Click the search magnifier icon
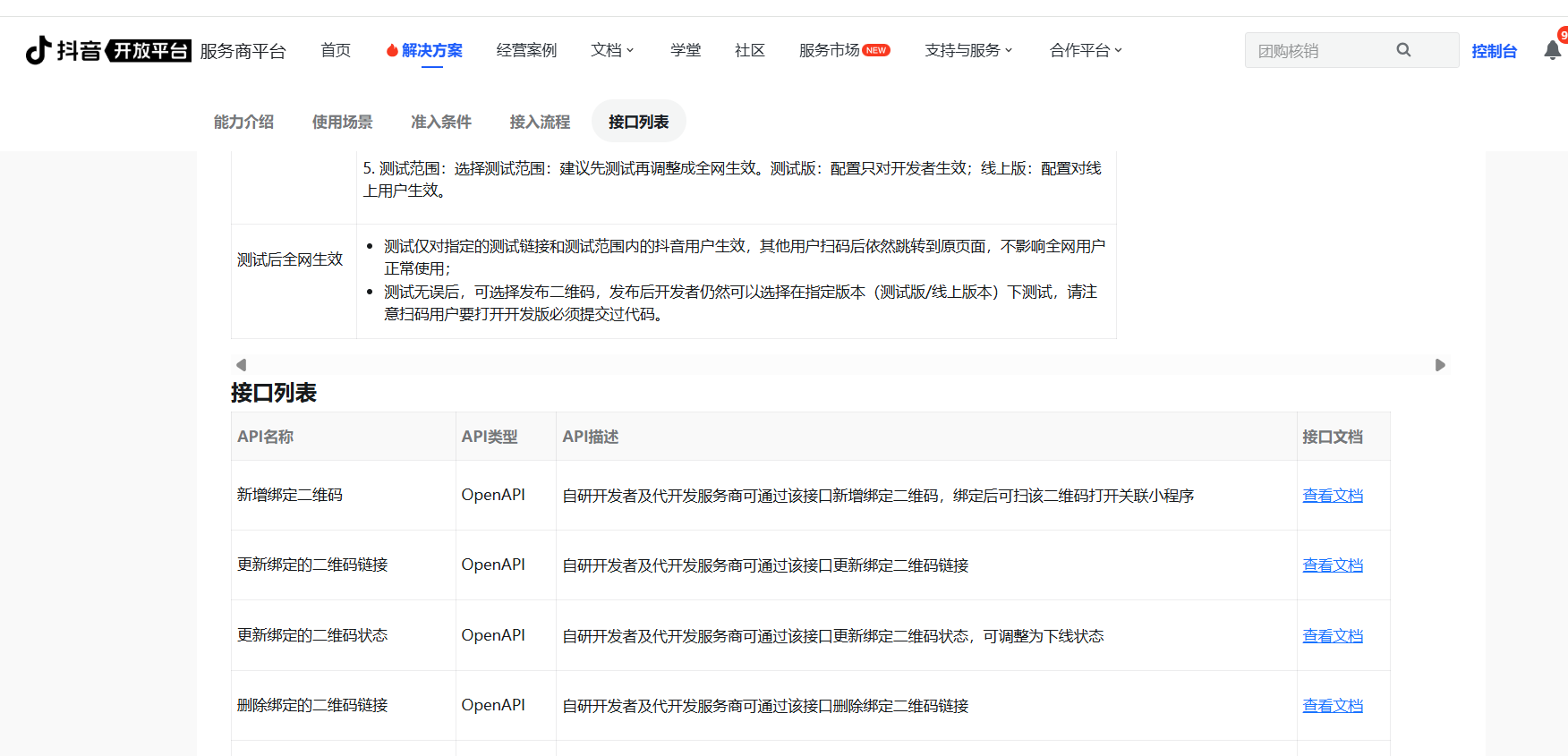This screenshot has height=756, width=1568. pos(1403,50)
